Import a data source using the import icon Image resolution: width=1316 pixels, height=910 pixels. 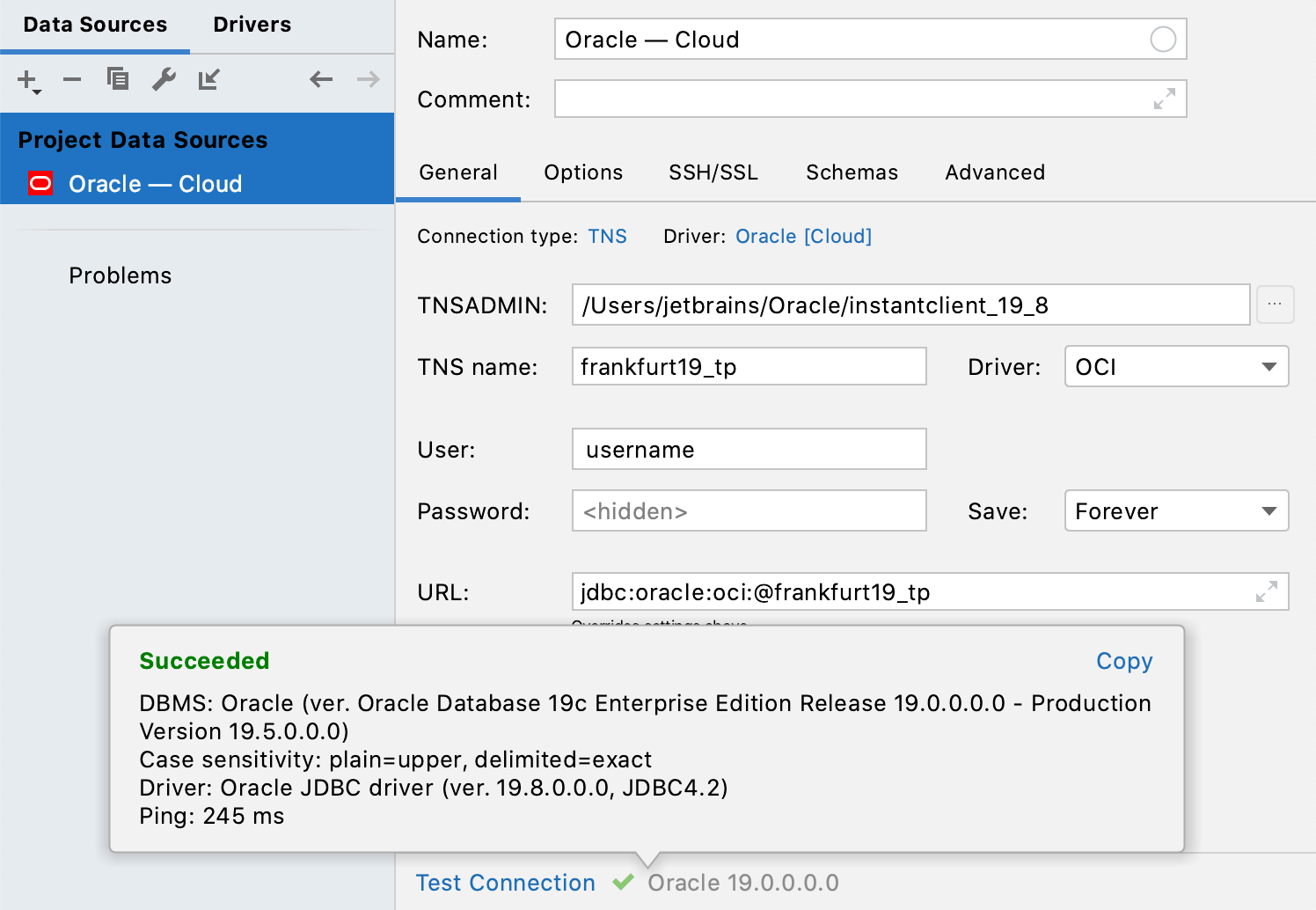[209, 79]
